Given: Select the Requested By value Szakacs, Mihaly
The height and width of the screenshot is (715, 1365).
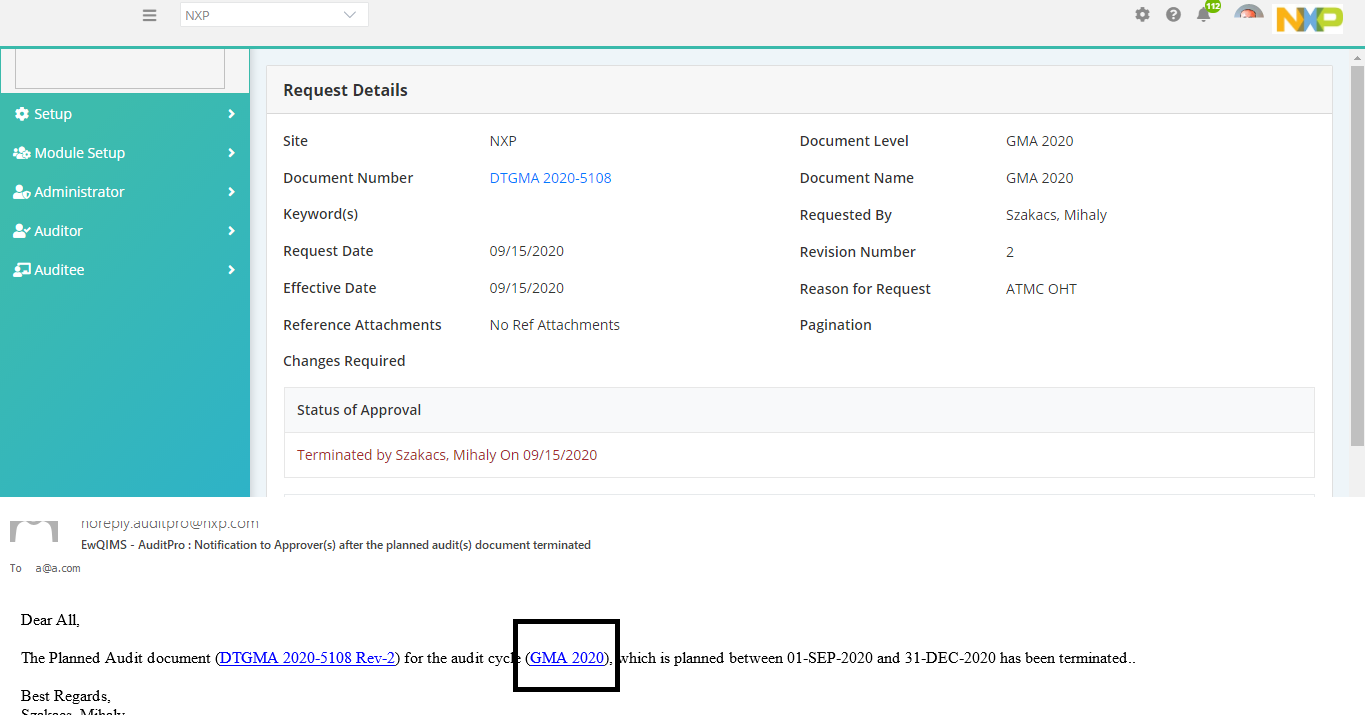Looking at the screenshot, I should coord(1056,215).
